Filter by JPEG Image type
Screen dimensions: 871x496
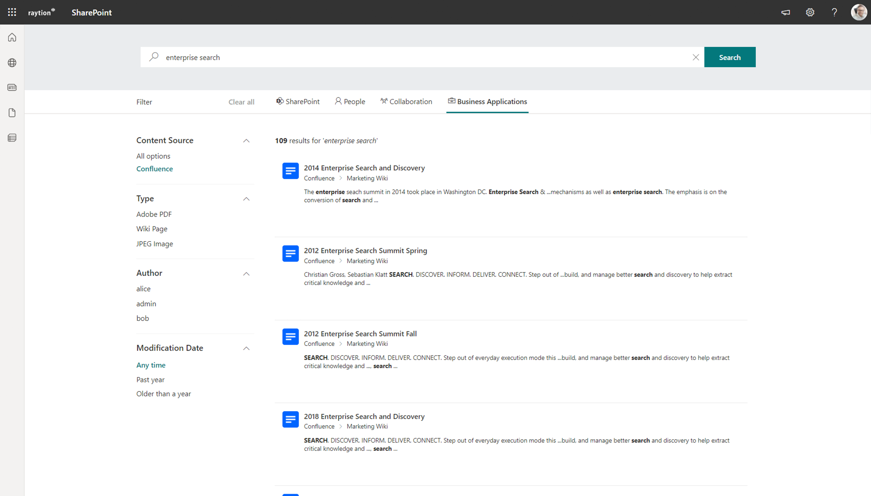(x=154, y=244)
